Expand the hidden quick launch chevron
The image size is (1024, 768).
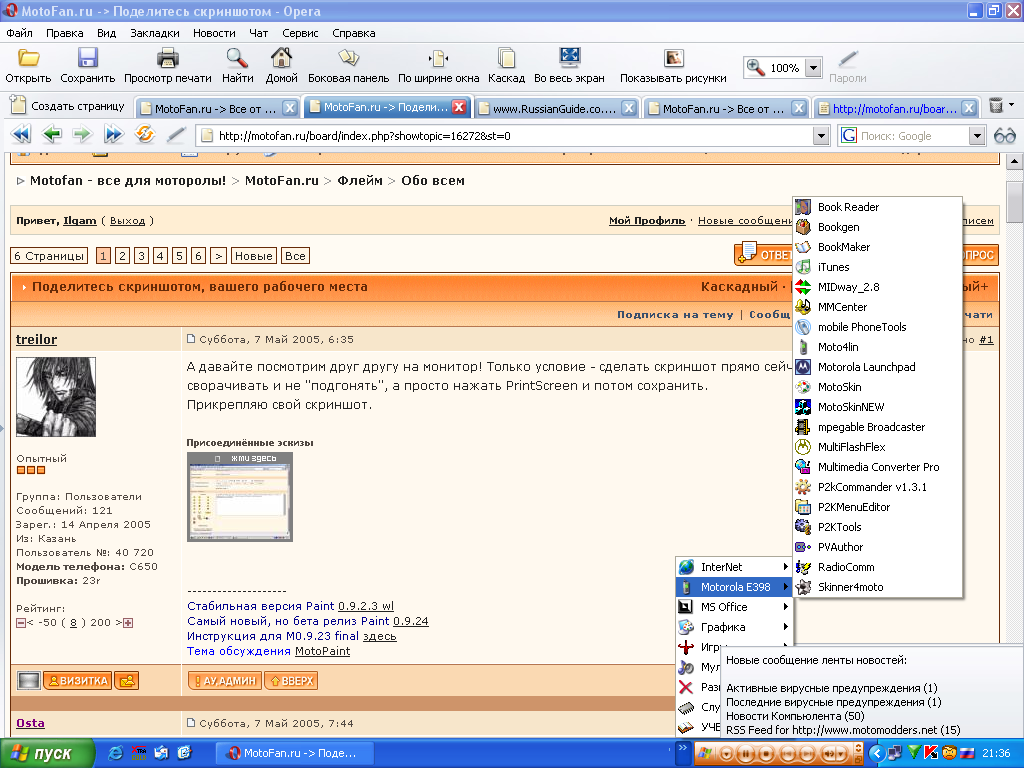683,747
